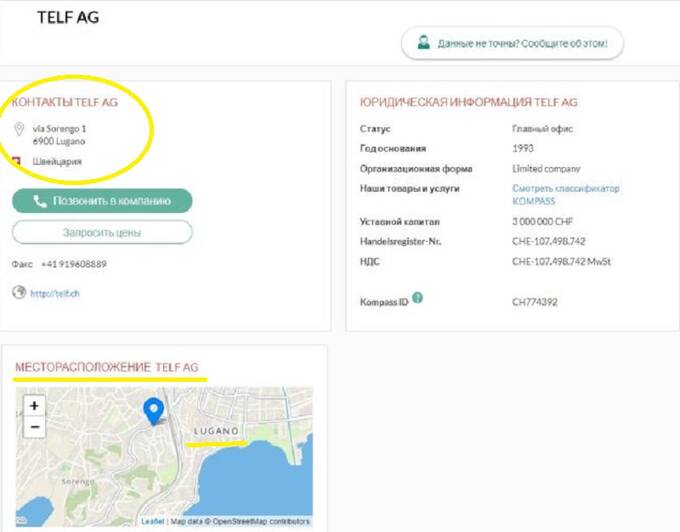This screenshot has width=680, height=532.
Task: Click the 'Факс' label
Action: tap(22, 264)
